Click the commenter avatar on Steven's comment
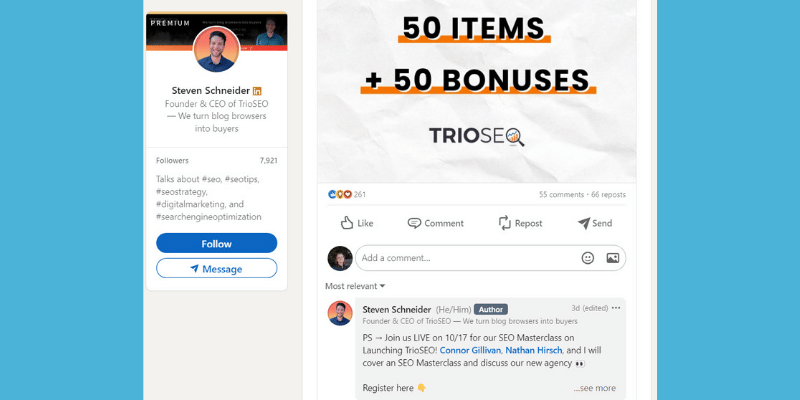800x400 pixels. 340,313
